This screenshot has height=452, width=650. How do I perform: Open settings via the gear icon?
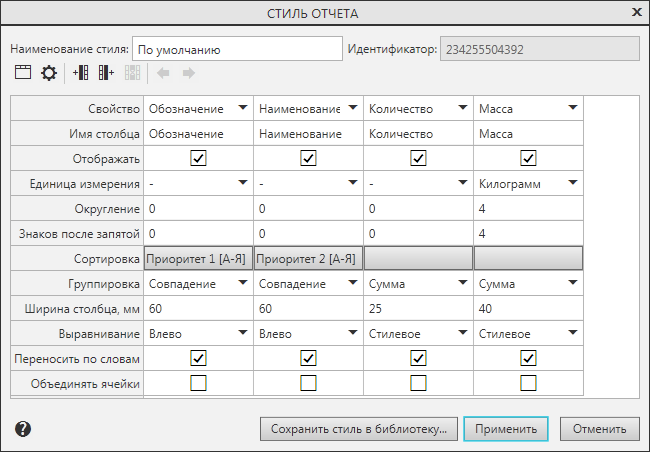tap(48, 73)
